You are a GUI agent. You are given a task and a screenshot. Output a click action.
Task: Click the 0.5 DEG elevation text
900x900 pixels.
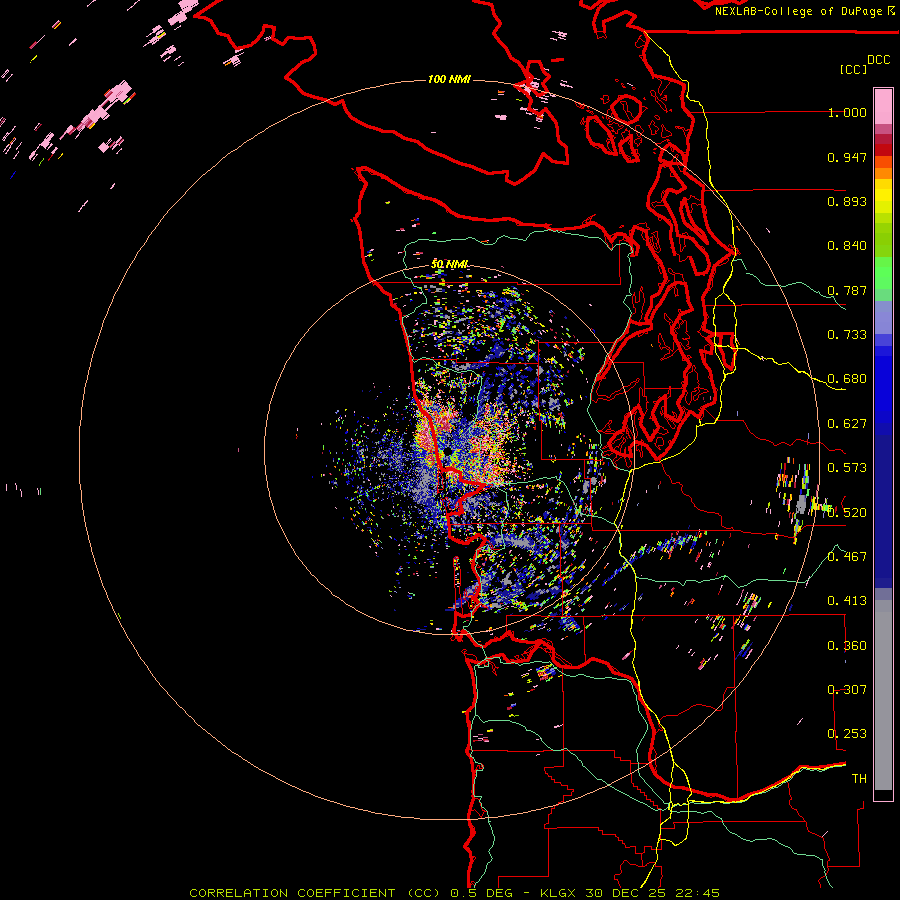[481, 893]
